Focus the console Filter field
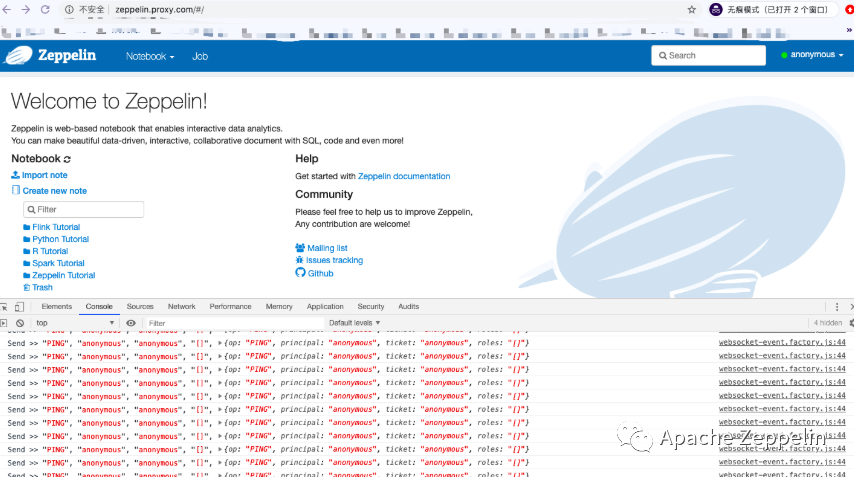This screenshot has height=477, width=854. pyautogui.click(x=235, y=323)
